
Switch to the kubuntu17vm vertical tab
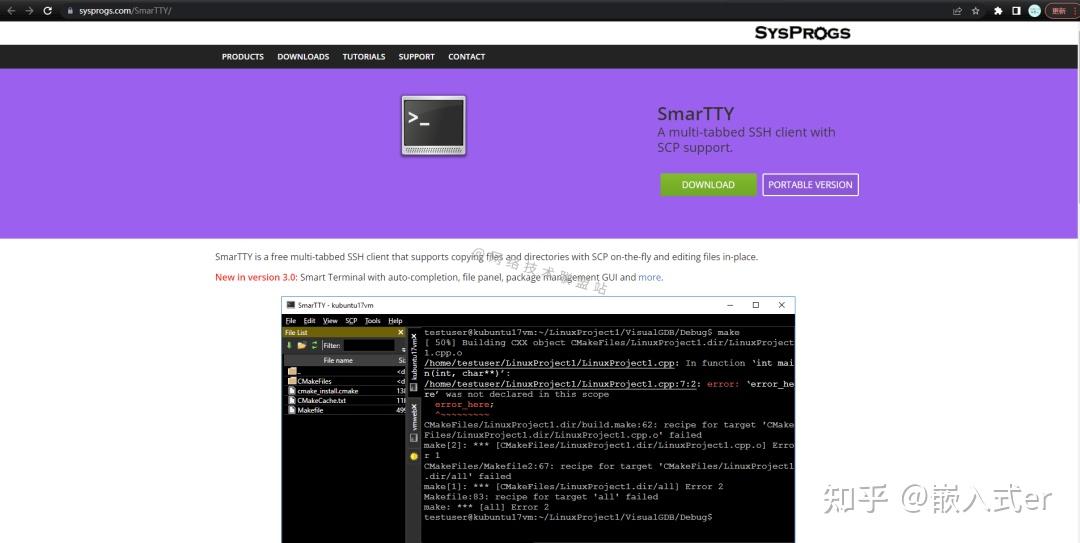[x=414, y=361]
